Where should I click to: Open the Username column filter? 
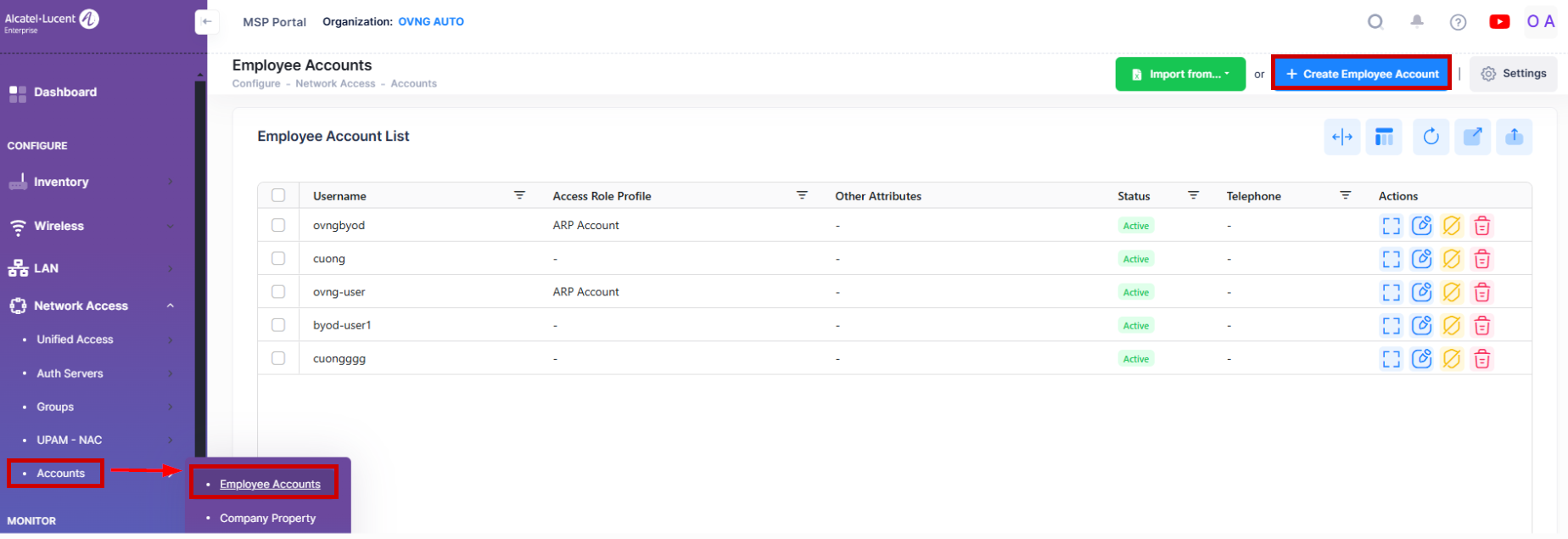pos(519,195)
